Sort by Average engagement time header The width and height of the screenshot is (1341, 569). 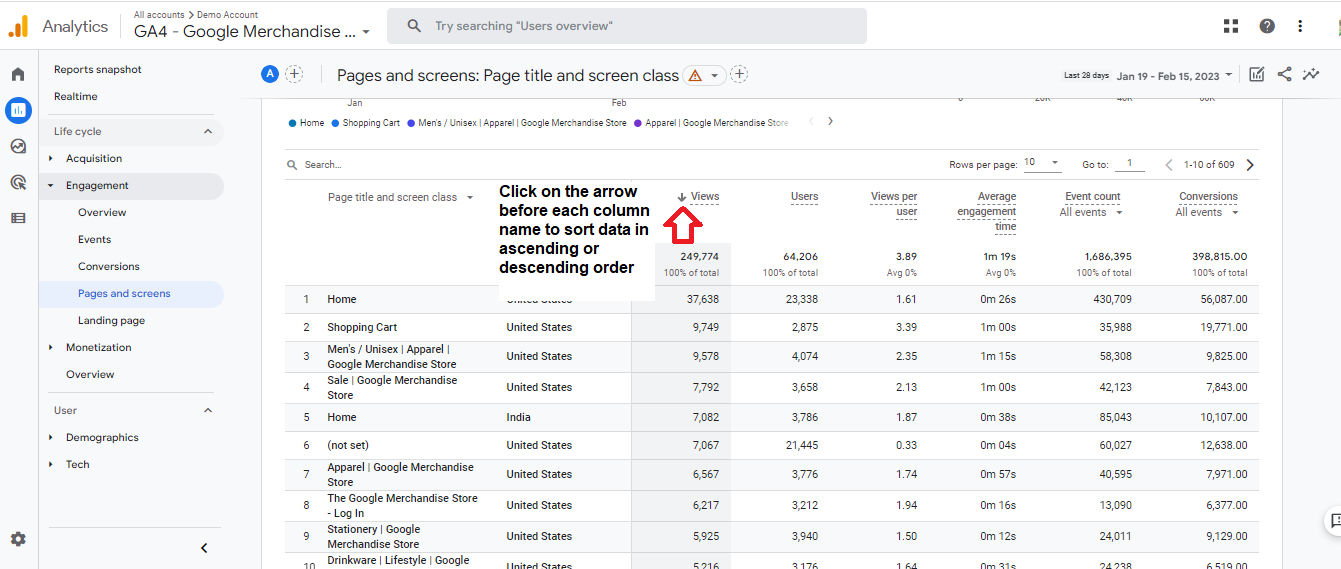point(987,212)
